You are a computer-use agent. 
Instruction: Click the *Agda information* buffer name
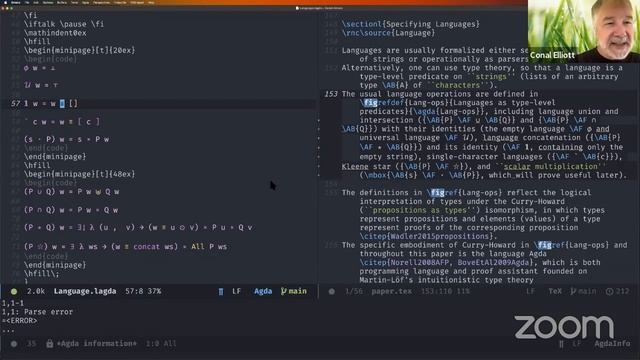96,344
